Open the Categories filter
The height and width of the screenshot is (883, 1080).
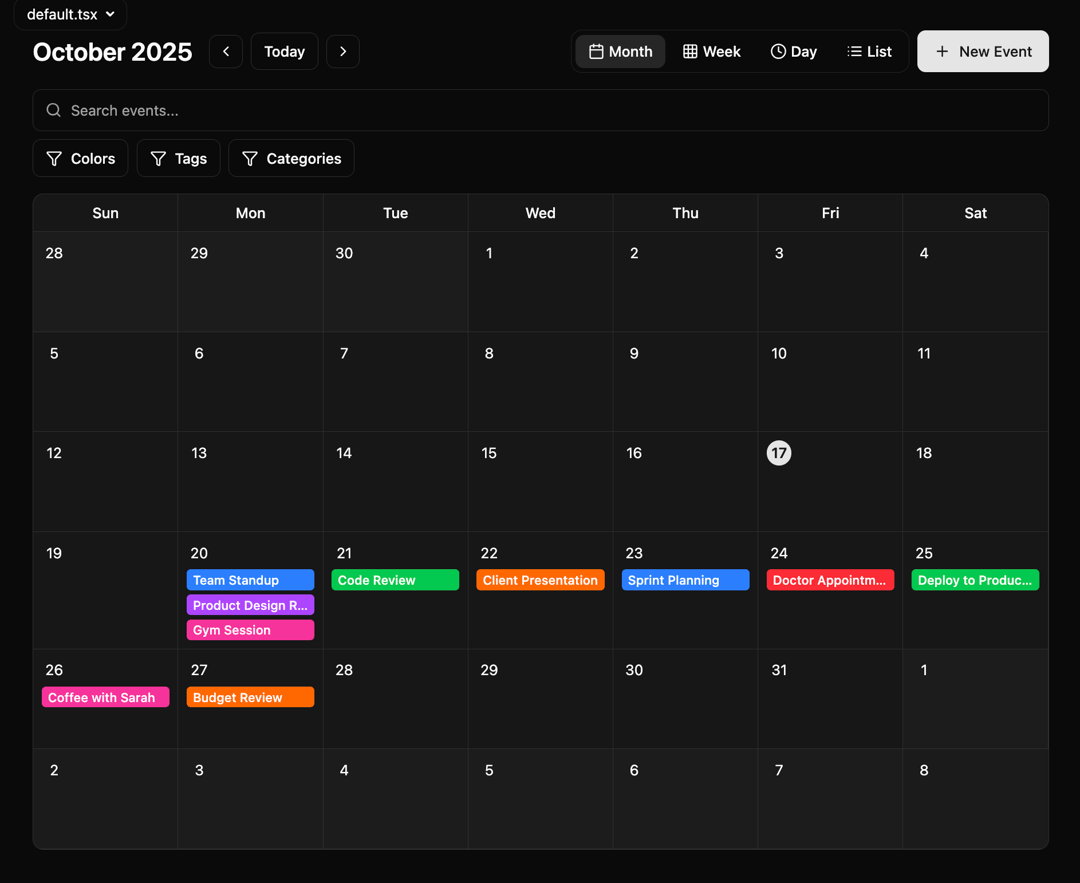291,158
